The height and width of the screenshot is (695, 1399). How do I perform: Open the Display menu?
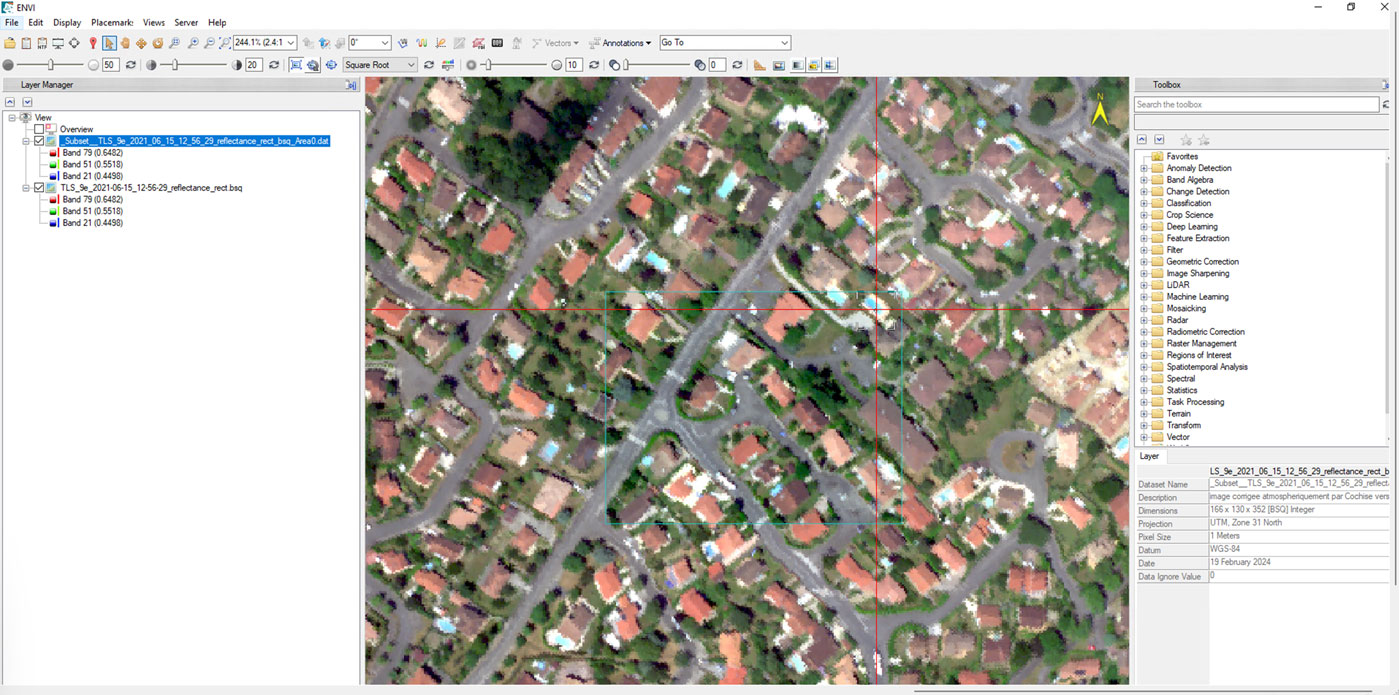67,22
